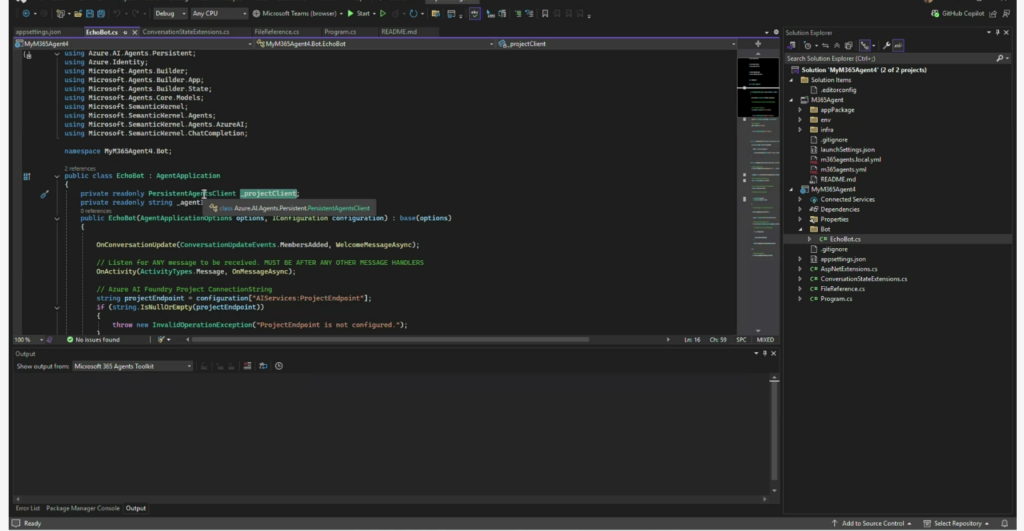Screen dimensions: 1024x531
Task: Click the pin icon on EchoBot.cs tab
Action: 125,32
